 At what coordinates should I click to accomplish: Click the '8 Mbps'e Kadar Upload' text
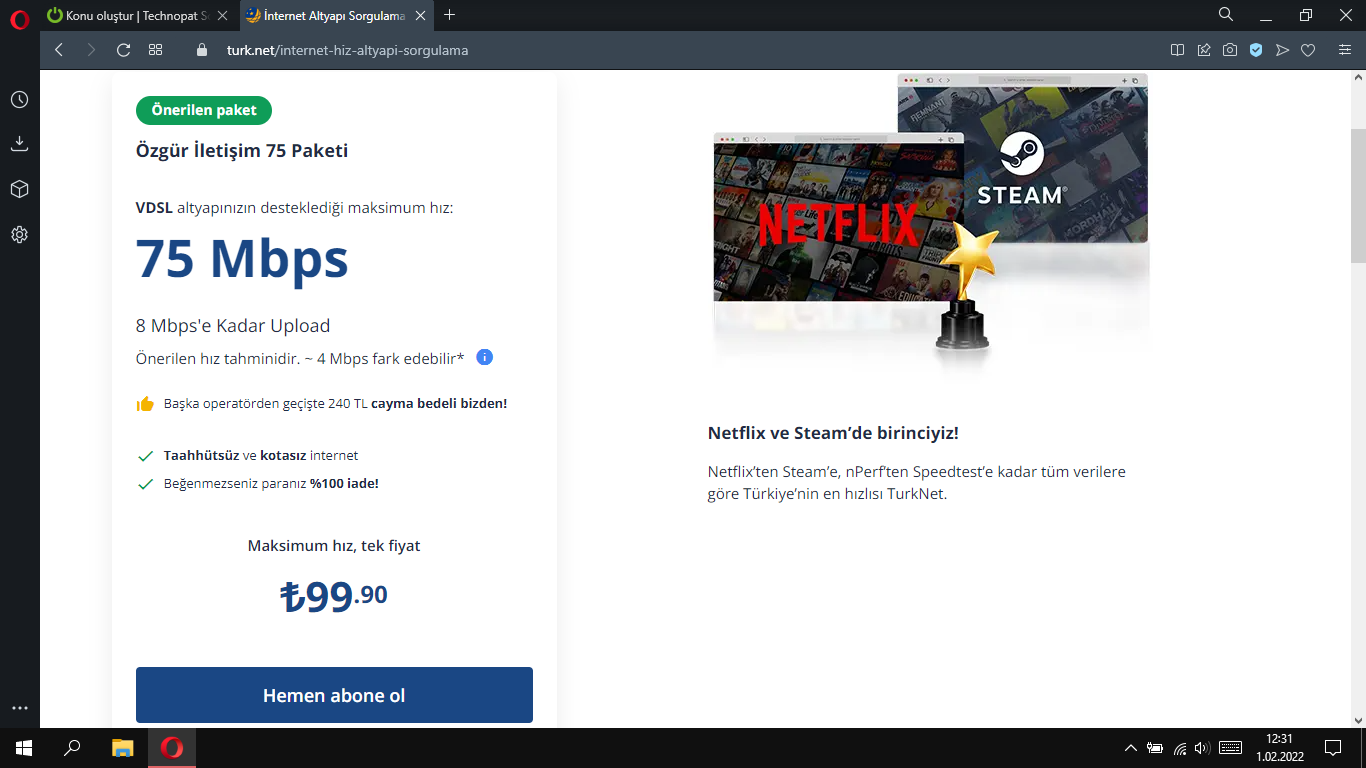[233, 326]
